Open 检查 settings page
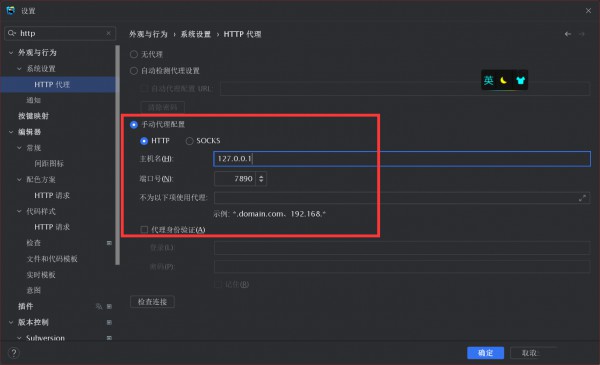Image resolution: width=600 pixels, height=365 pixels. 33,243
